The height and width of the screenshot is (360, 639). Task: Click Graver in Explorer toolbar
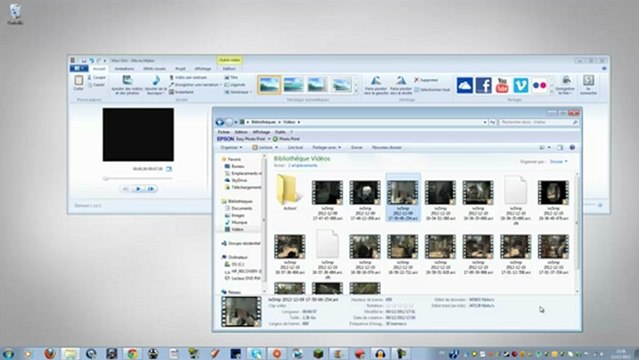[357, 147]
